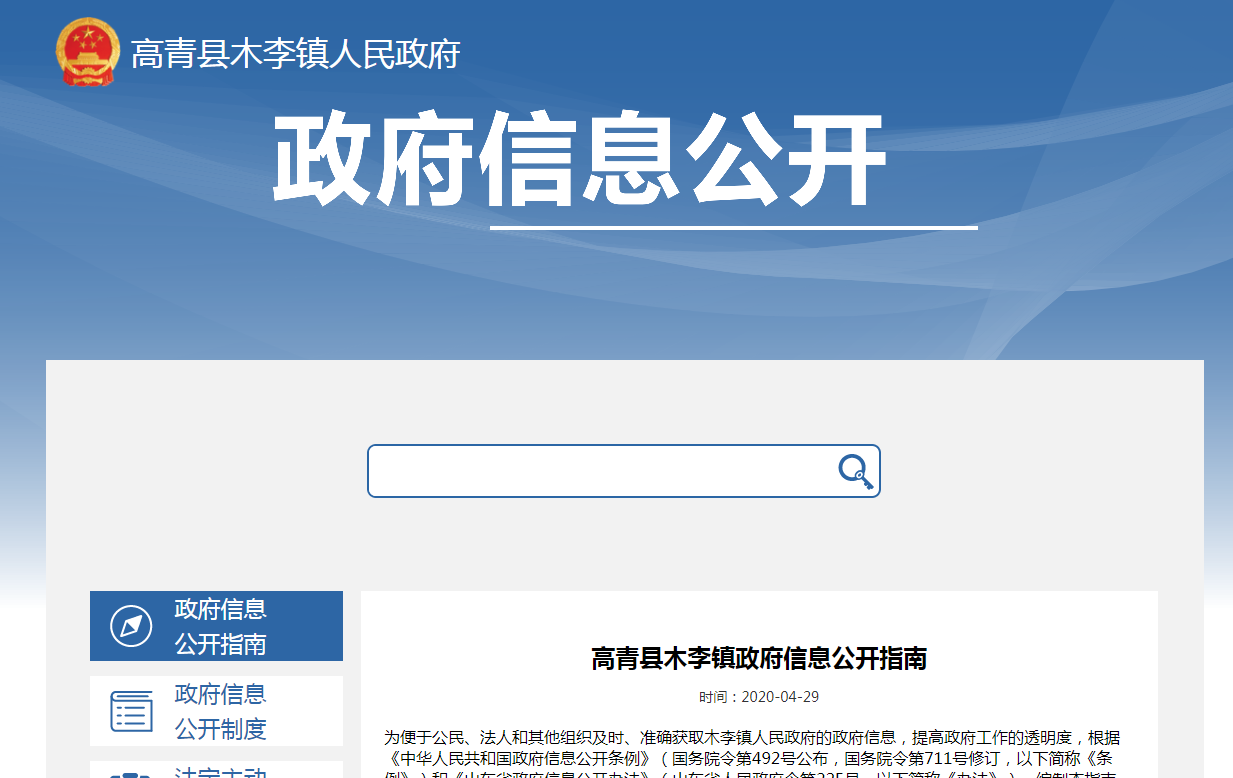Click the magnifier search icon
The width and height of the screenshot is (1233, 778).
pos(855,471)
